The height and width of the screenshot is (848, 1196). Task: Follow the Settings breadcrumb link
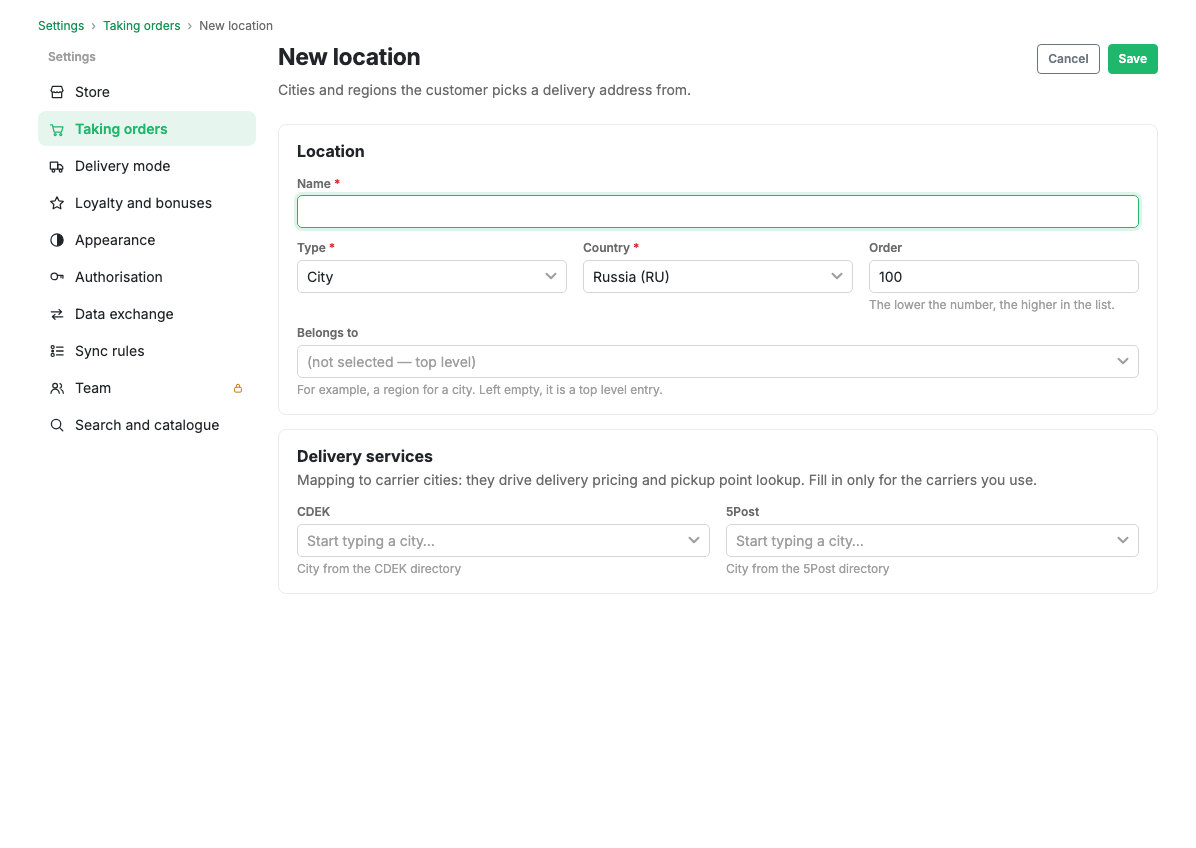[x=61, y=26]
